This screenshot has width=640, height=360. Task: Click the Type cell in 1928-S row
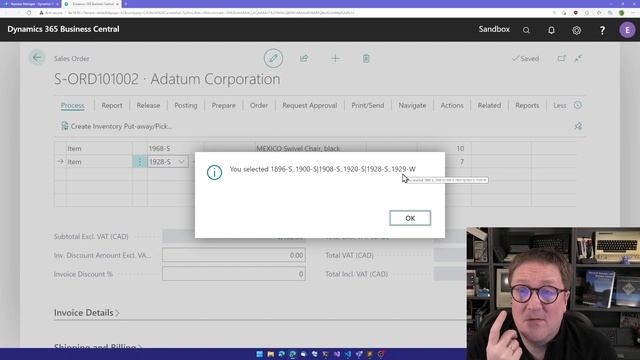99,162
